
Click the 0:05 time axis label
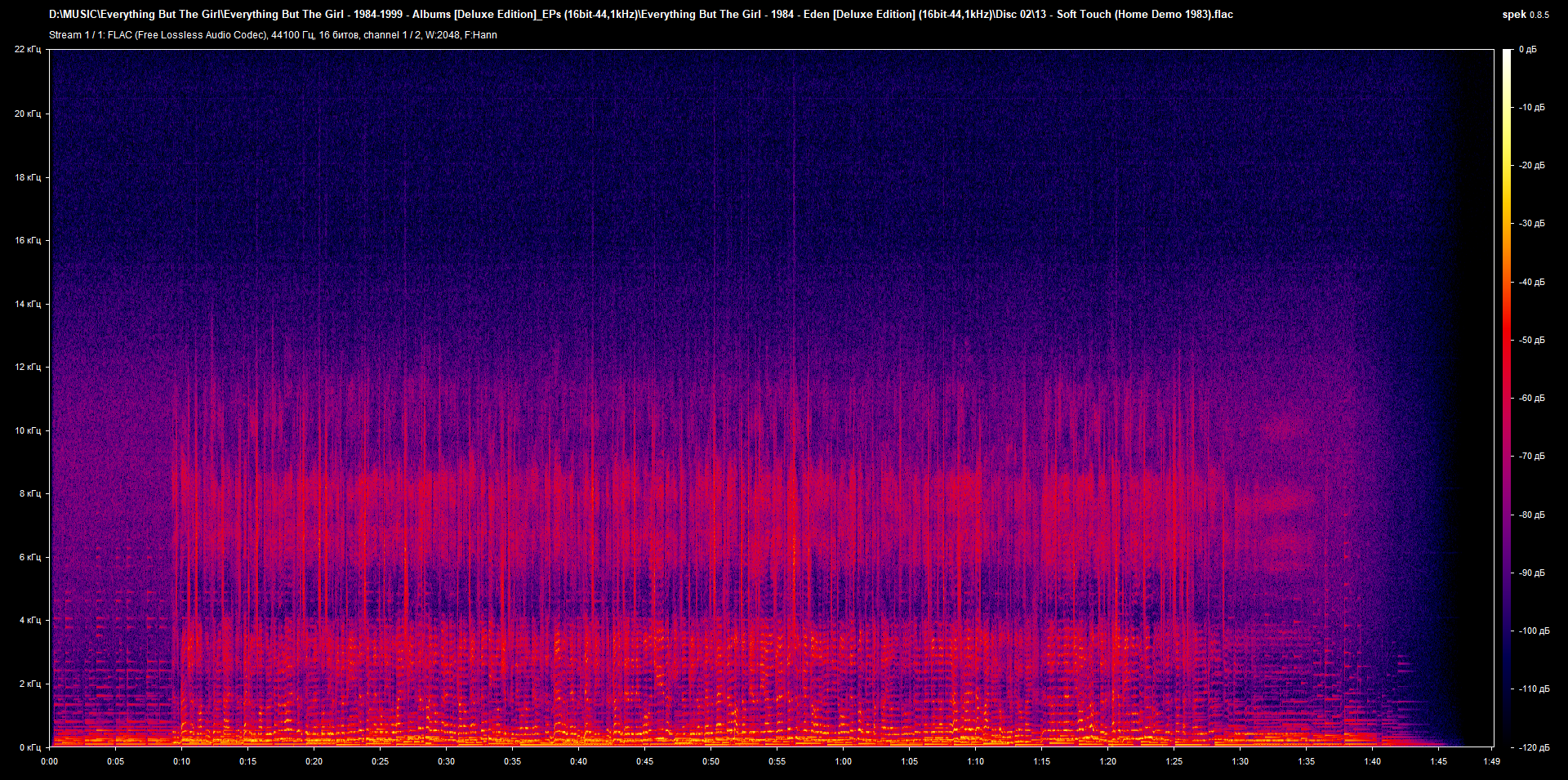coord(116,761)
